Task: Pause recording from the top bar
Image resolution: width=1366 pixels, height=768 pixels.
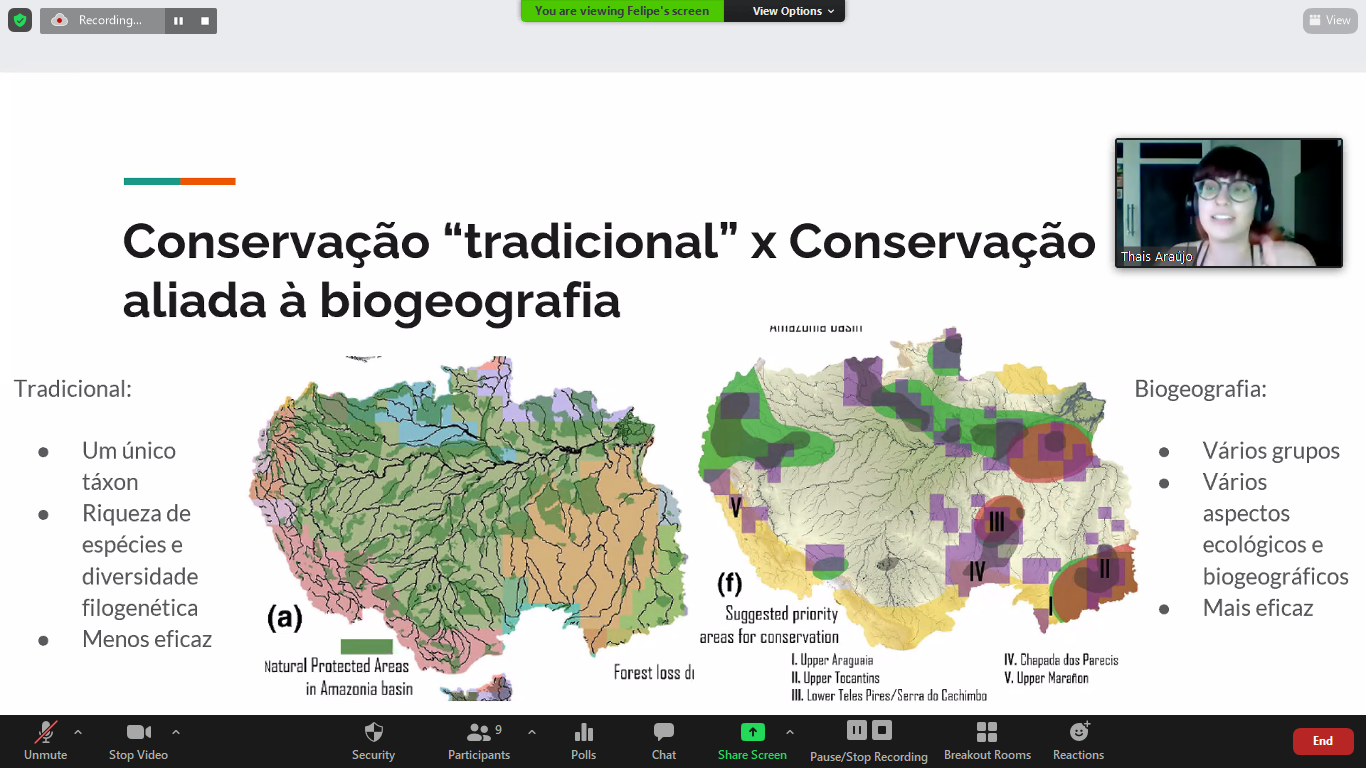Action: [x=179, y=21]
